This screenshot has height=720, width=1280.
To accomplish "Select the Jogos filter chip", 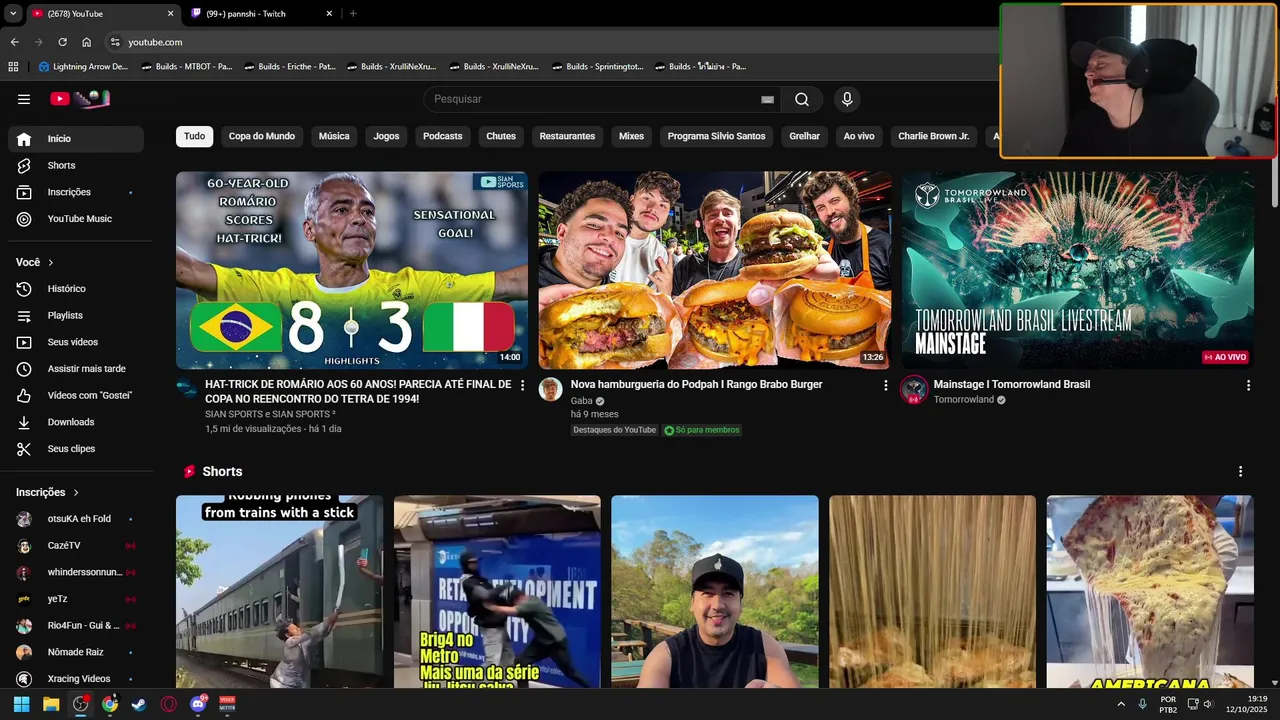I will pyautogui.click(x=386, y=136).
